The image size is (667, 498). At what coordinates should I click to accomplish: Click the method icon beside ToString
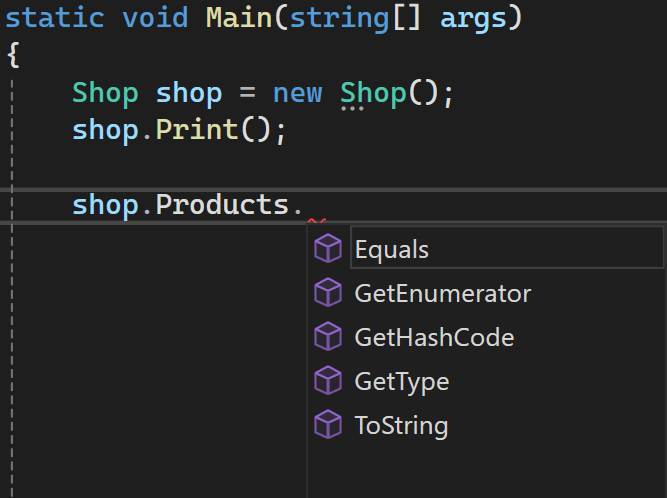click(x=328, y=425)
